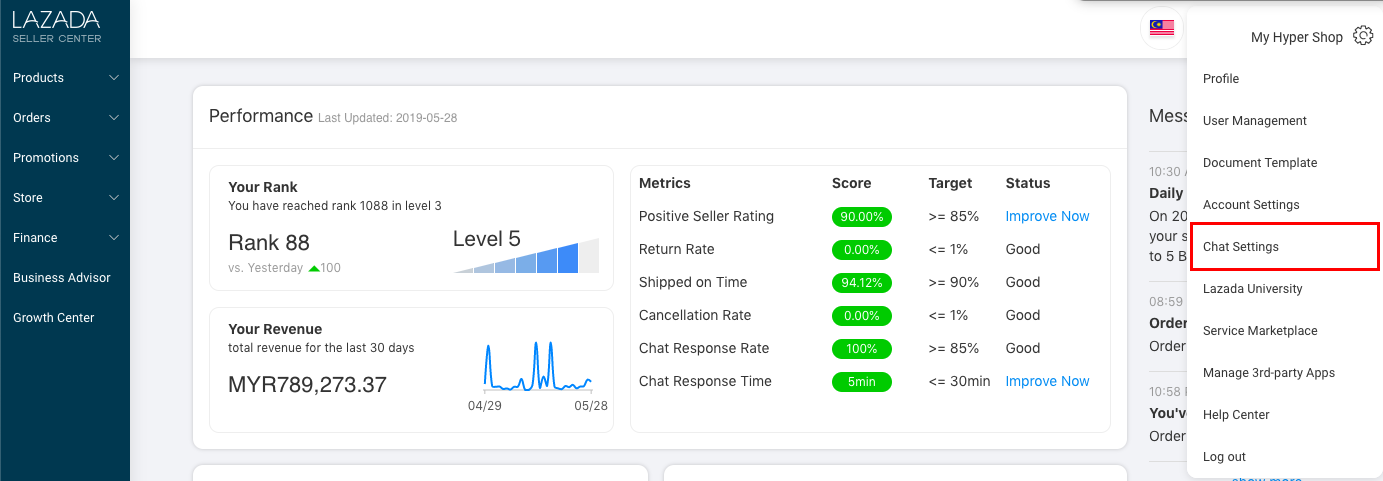
Task: Click the 0.00% Cancellation Rate score
Action: tap(861, 315)
